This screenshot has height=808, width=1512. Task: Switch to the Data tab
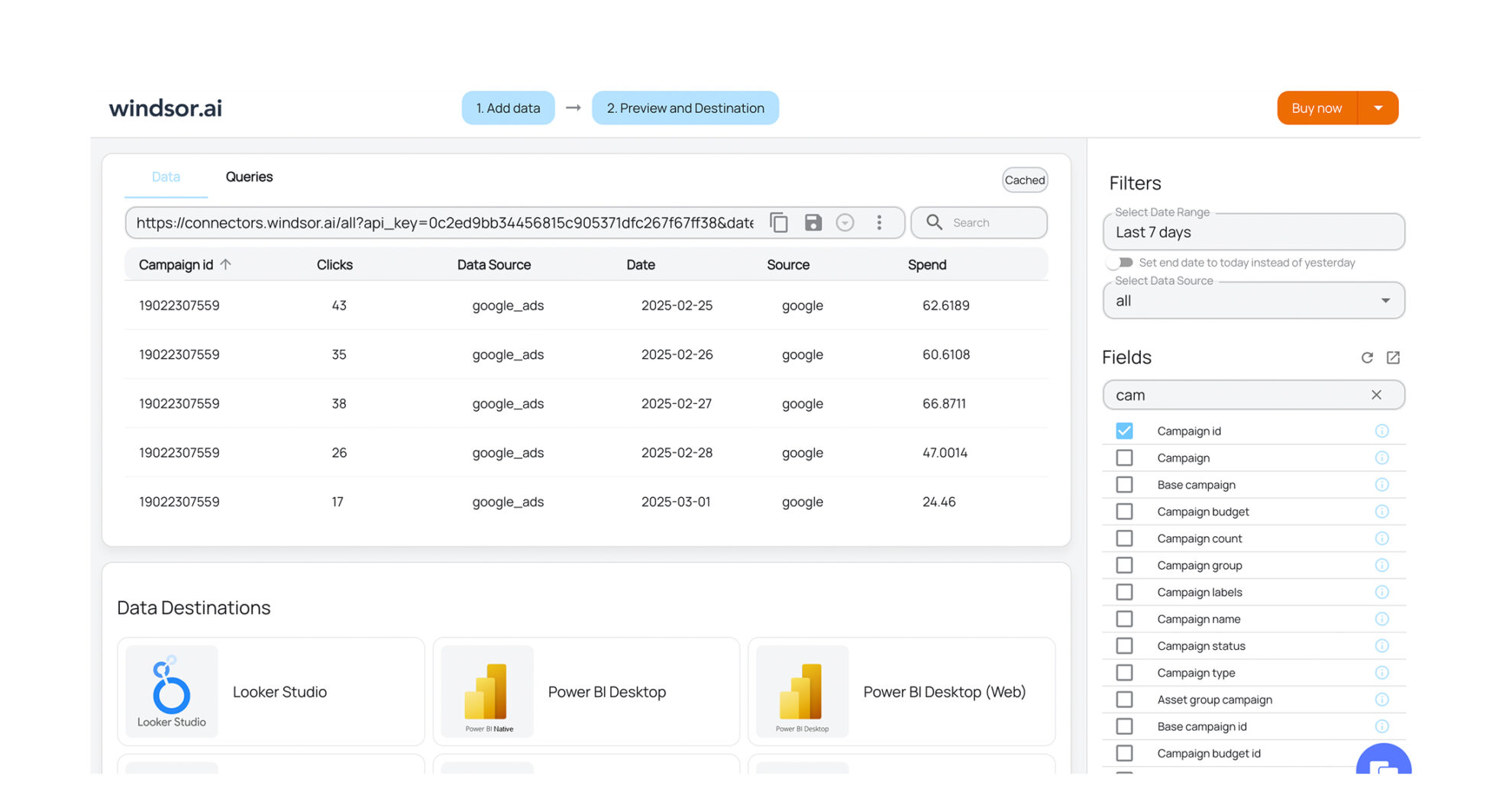[x=166, y=176]
